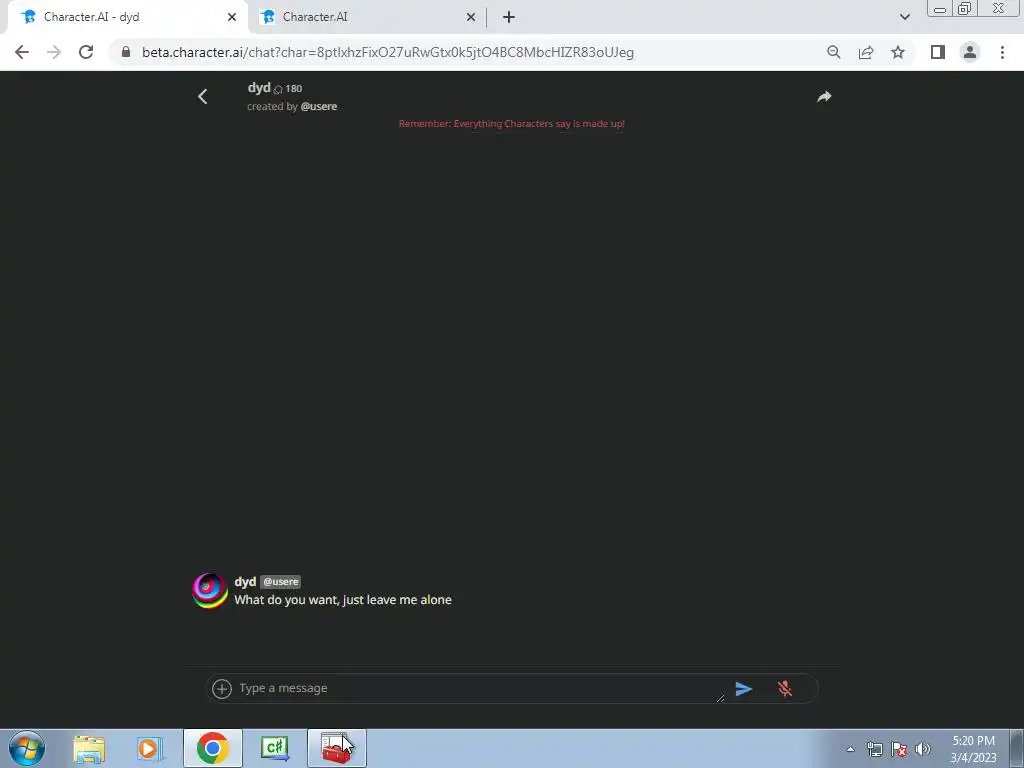Open Chrome three-dot menu
The height and width of the screenshot is (768, 1024).
point(1002,52)
